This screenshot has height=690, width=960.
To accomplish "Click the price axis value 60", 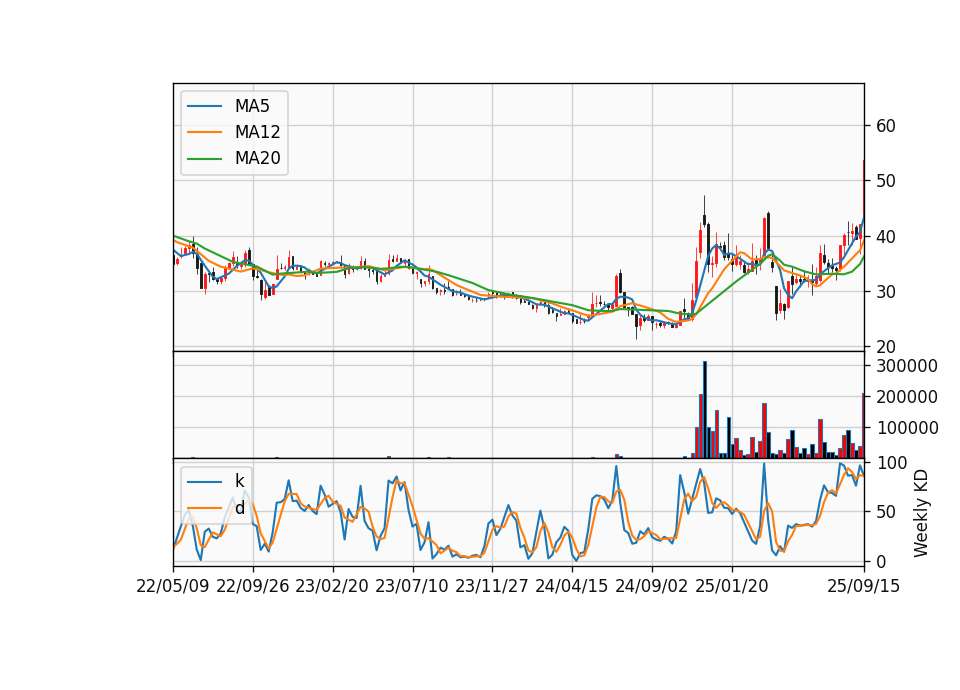I will pyautogui.click(x=886, y=126).
